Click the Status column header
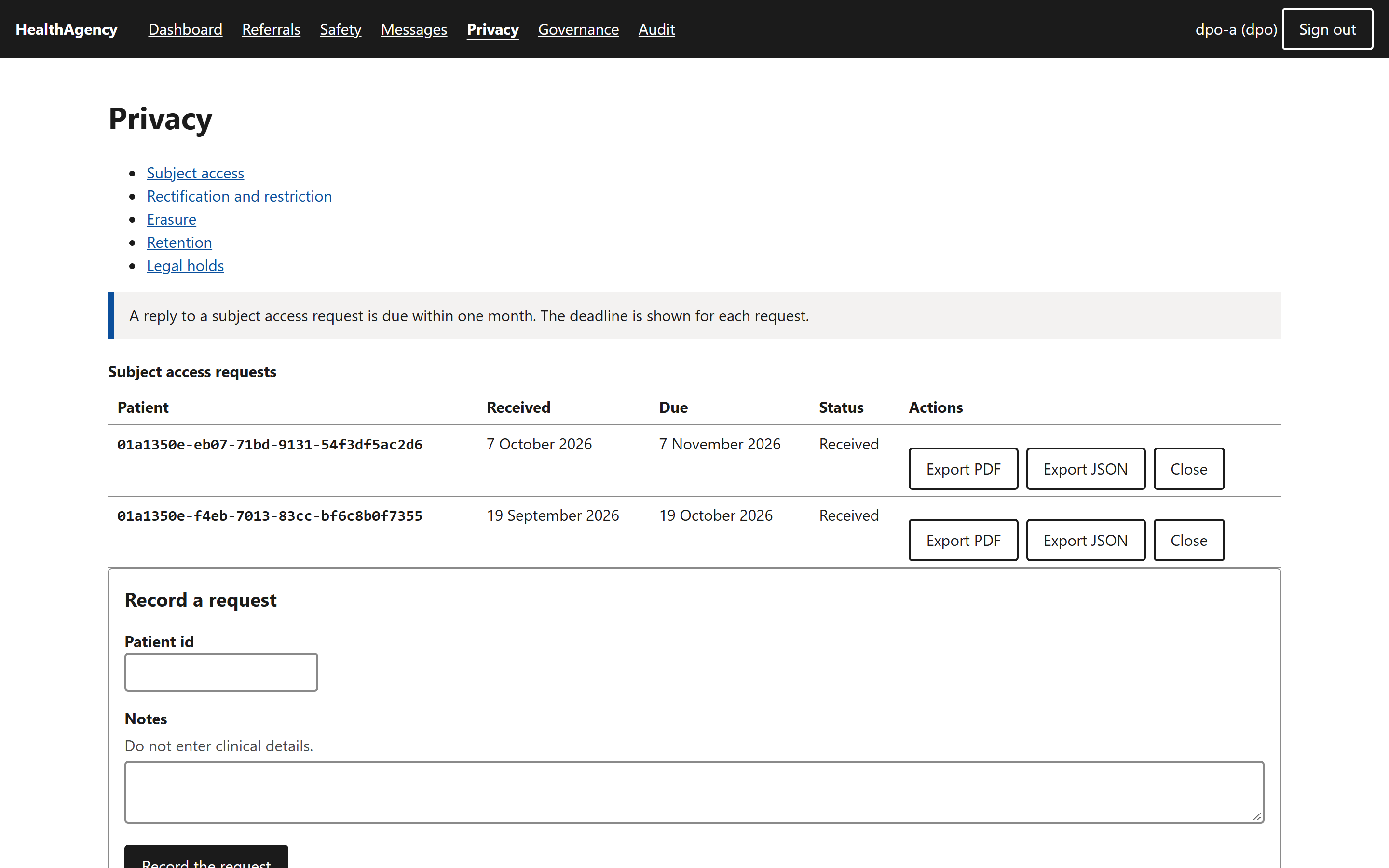The image size is (1389, 868). point(841,407)
